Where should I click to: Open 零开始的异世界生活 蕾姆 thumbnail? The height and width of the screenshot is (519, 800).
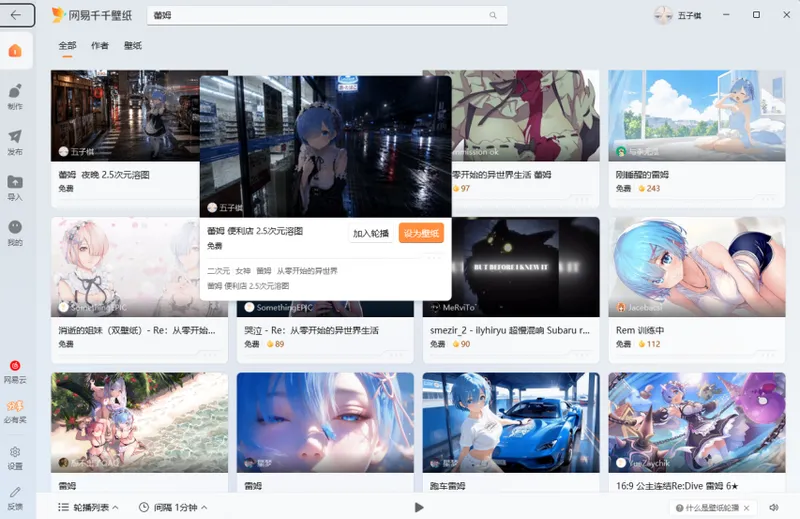pyautogui.click(x=526, y=116)
